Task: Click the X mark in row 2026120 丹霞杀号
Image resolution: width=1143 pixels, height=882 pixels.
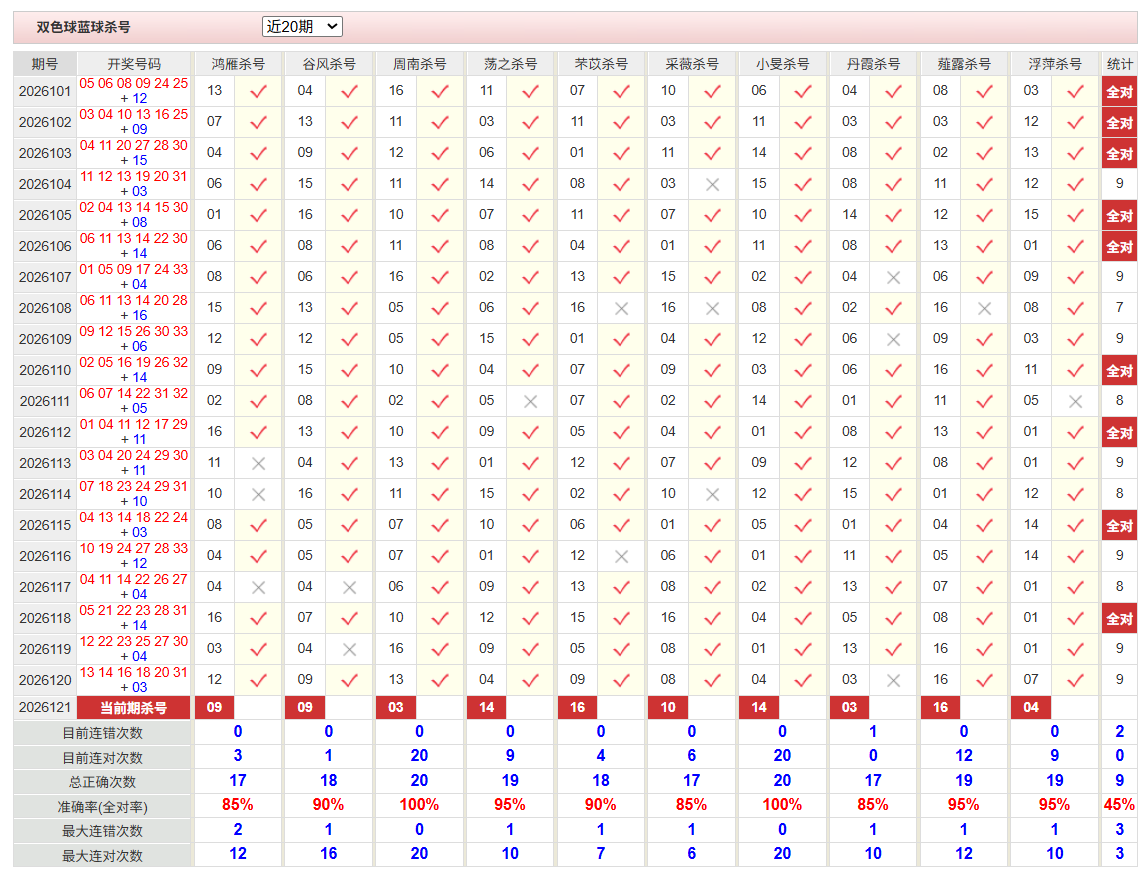Action: click(894, 681)
